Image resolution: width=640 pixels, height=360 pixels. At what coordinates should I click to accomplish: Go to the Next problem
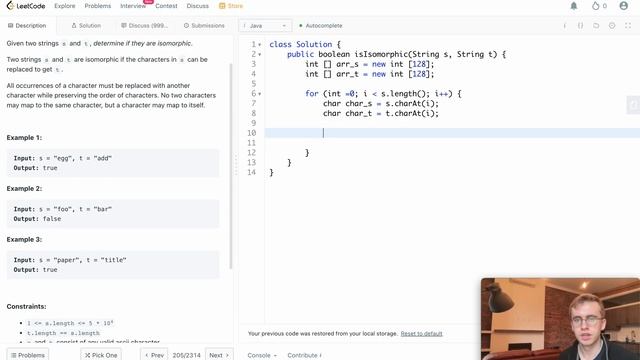[x=219, y=355]
